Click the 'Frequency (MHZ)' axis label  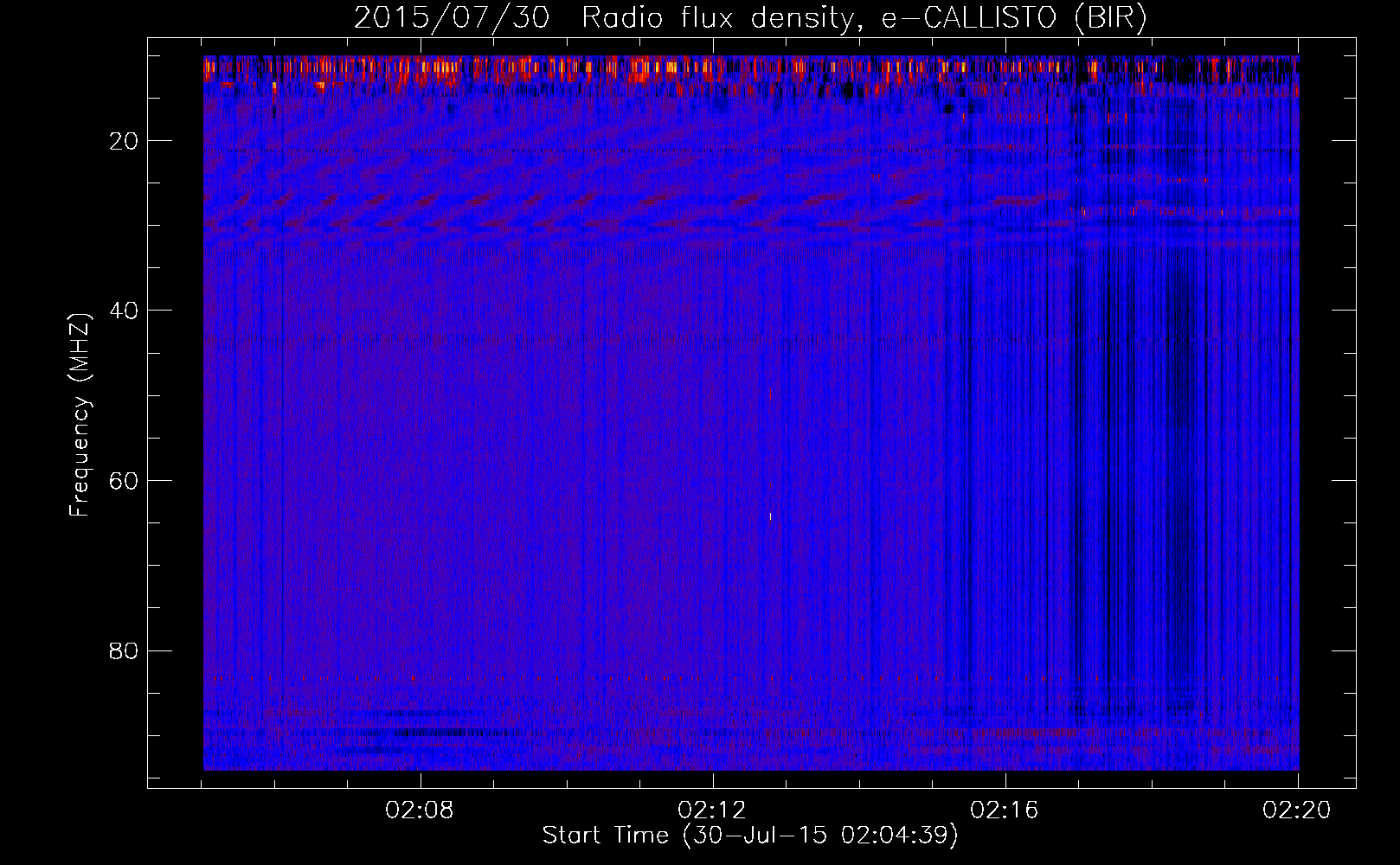point(80,415)
